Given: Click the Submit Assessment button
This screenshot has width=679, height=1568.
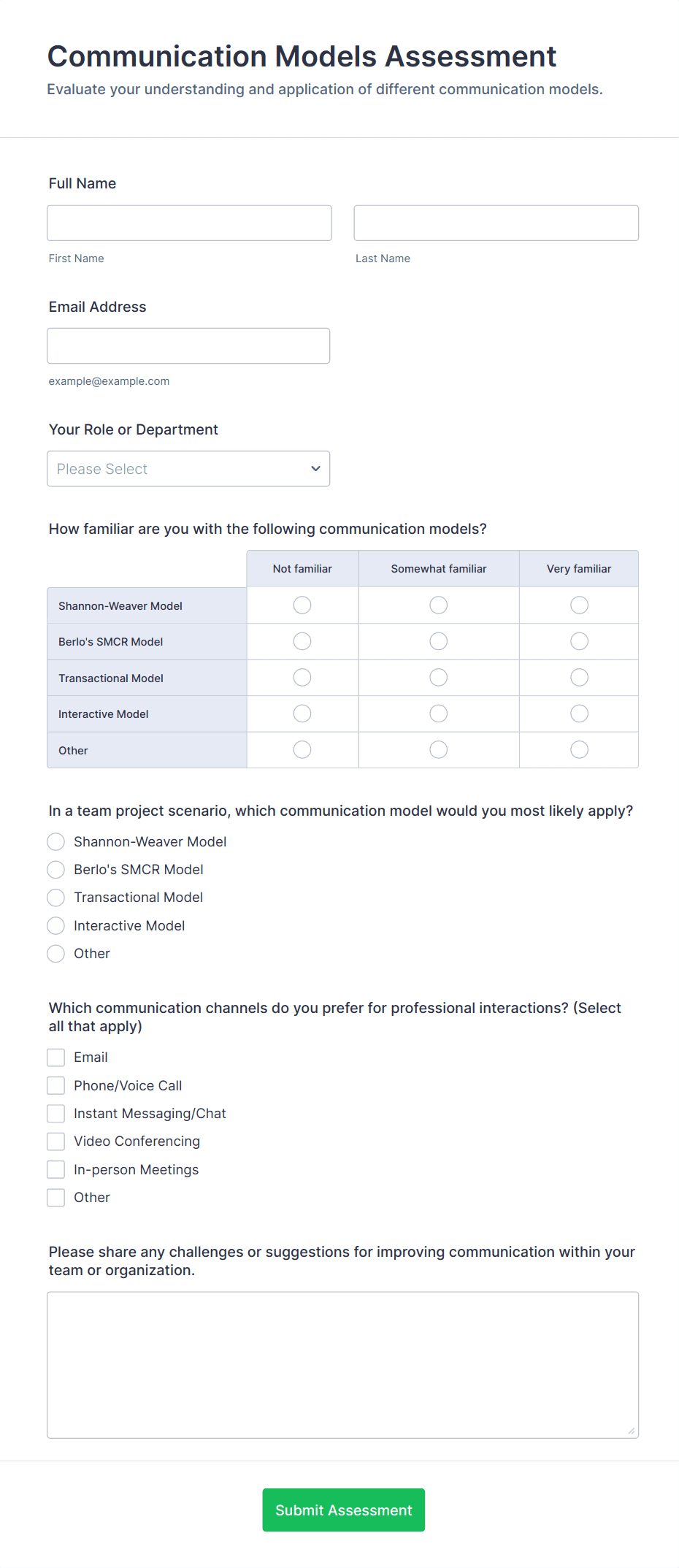Looking at the screenshot, I should pyautogui.click(x=342, y=1510).
